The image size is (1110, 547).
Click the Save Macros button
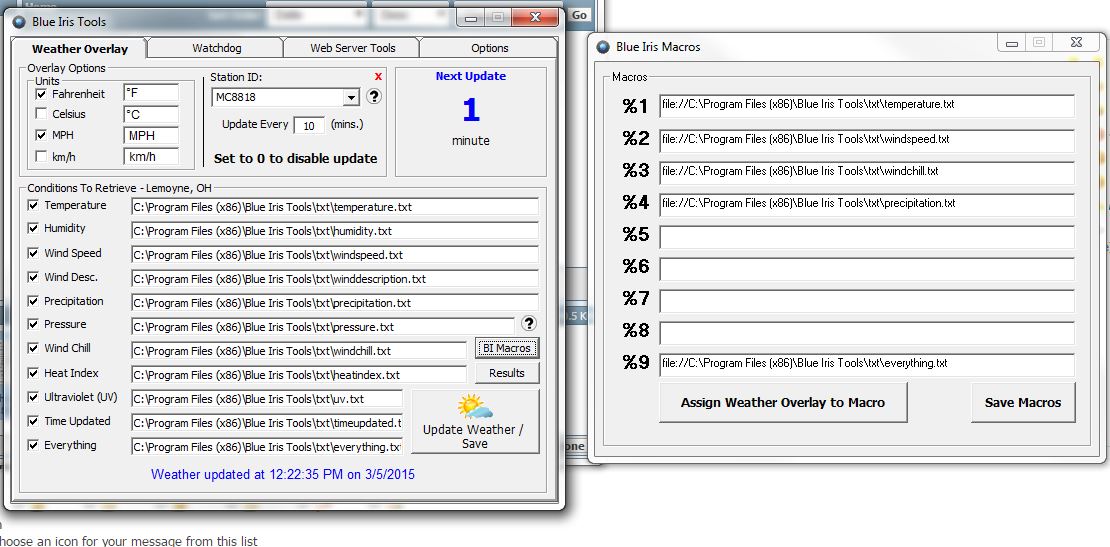[1023, 403]
